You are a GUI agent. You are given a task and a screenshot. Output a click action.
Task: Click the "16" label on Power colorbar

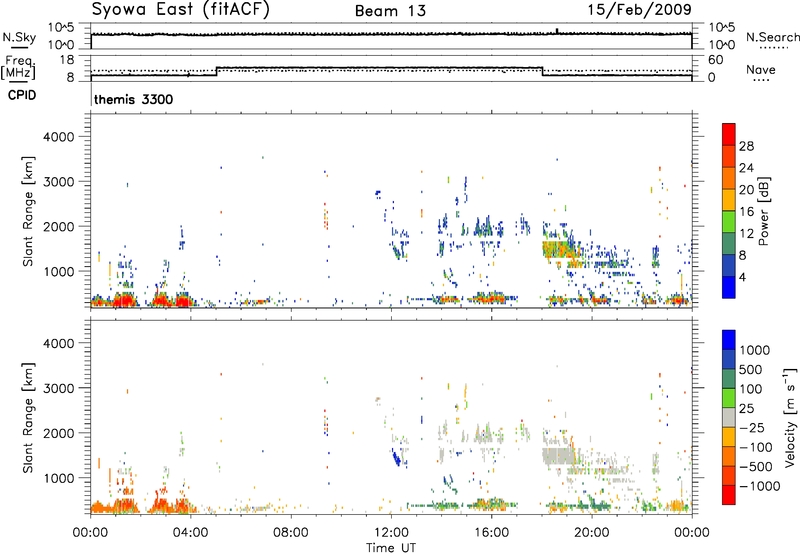click(746, 212)
